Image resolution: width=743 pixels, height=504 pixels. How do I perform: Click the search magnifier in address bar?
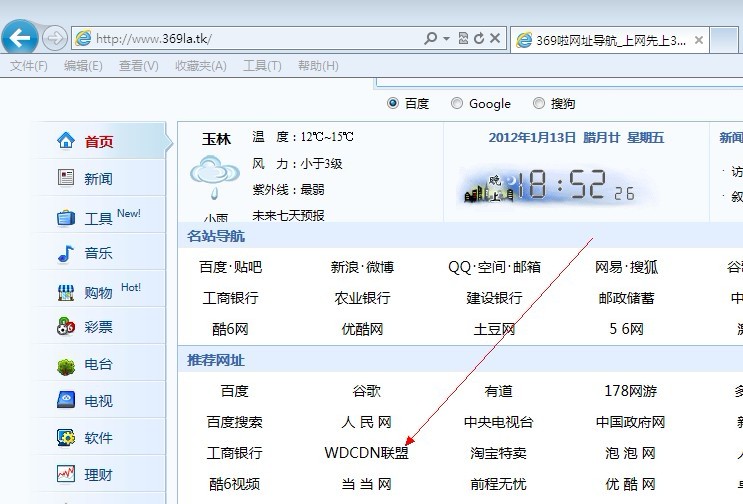point(430,38)
